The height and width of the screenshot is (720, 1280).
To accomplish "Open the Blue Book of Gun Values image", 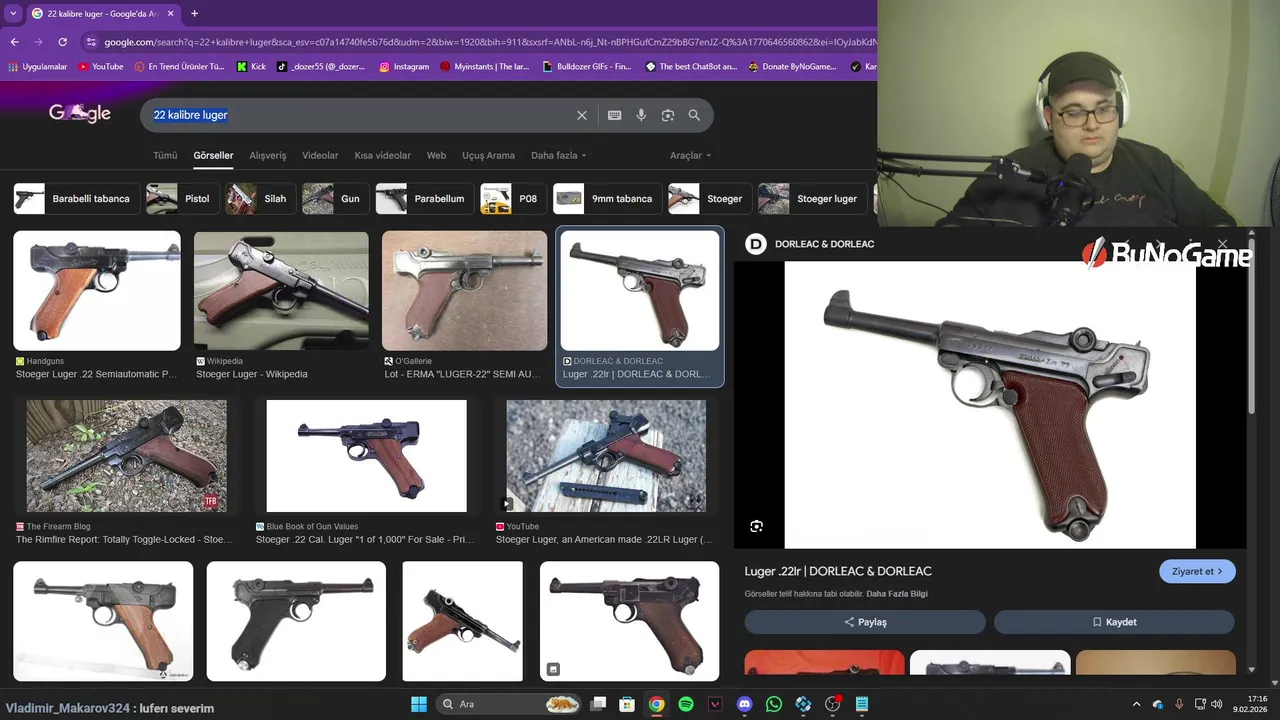I will pos(366,456).
